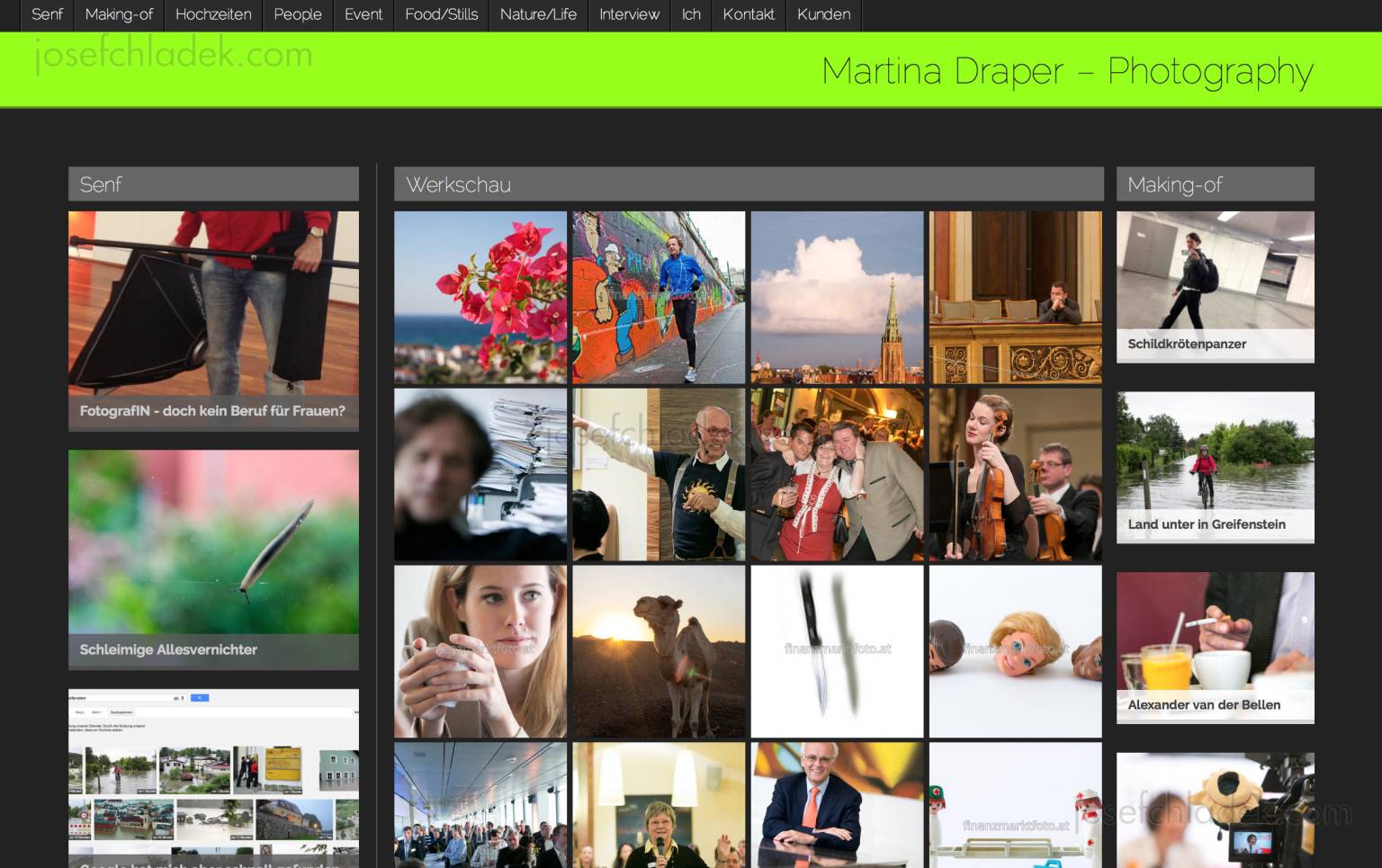The image size is (1382, 868).
Task: View the church spire with clouds photo
Action: (x=837, y=298)
